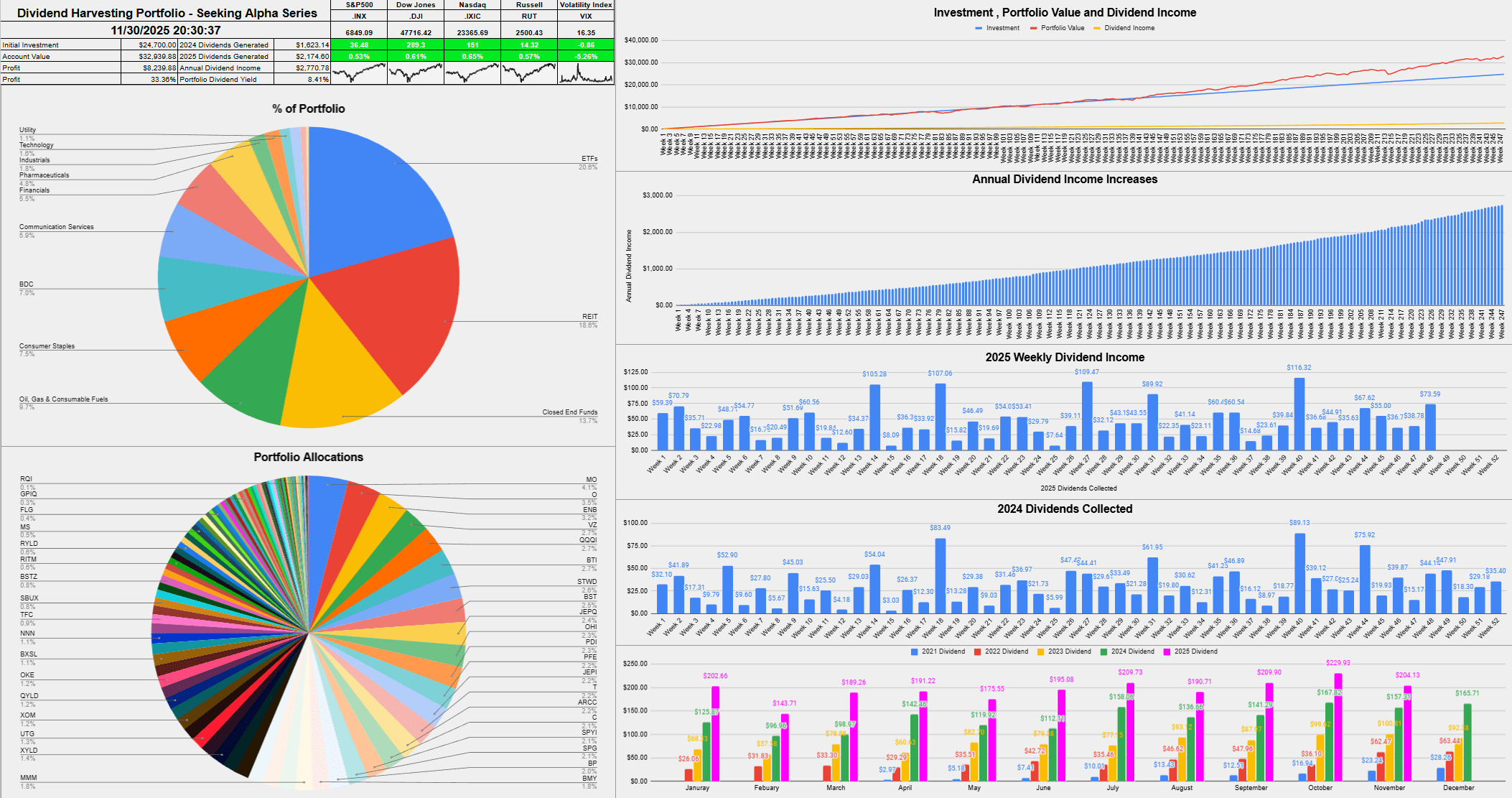
Task: Toggle the Investment legend entry
Action: [997, 27]
